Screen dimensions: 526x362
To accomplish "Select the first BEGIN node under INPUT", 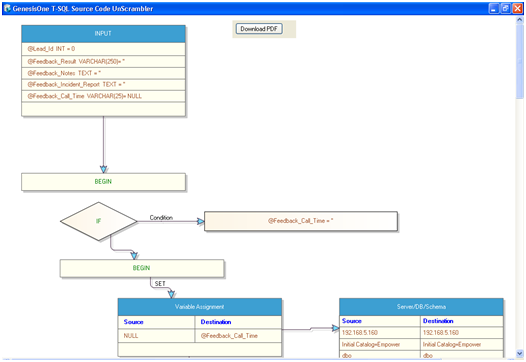I will (x=103, y=182).
